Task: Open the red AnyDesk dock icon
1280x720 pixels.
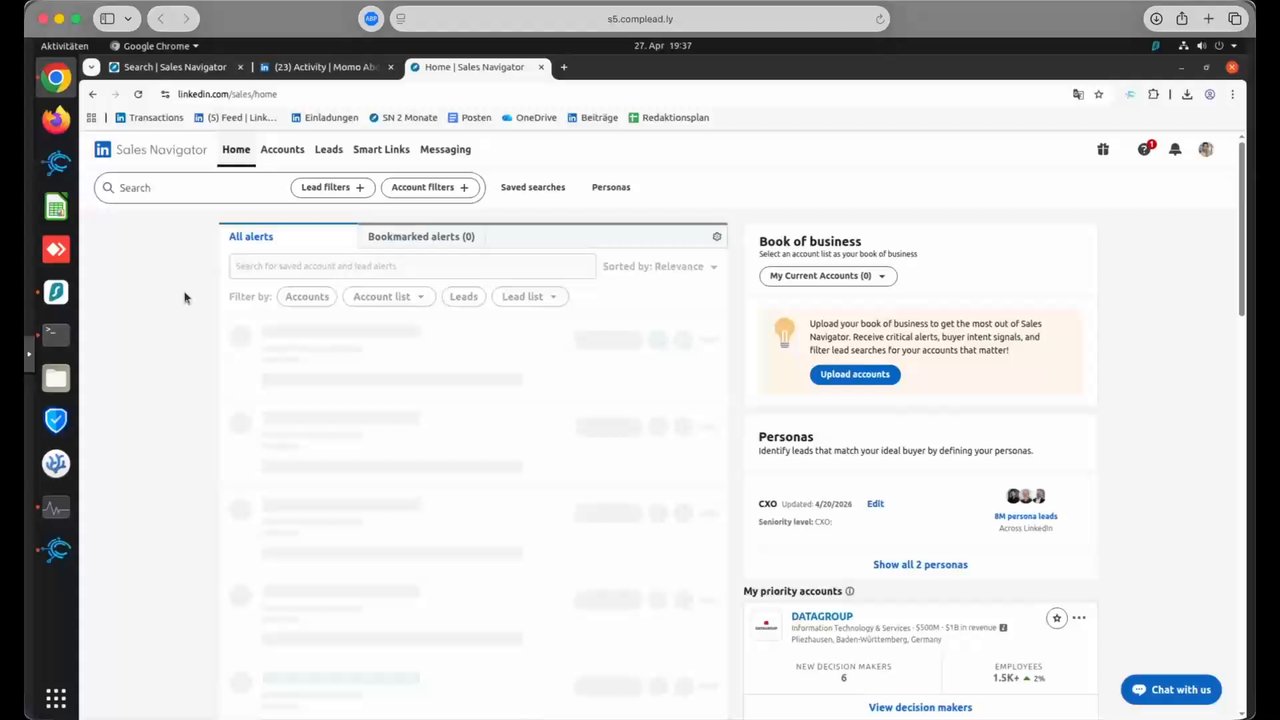Action: click(x=56, y=249)
